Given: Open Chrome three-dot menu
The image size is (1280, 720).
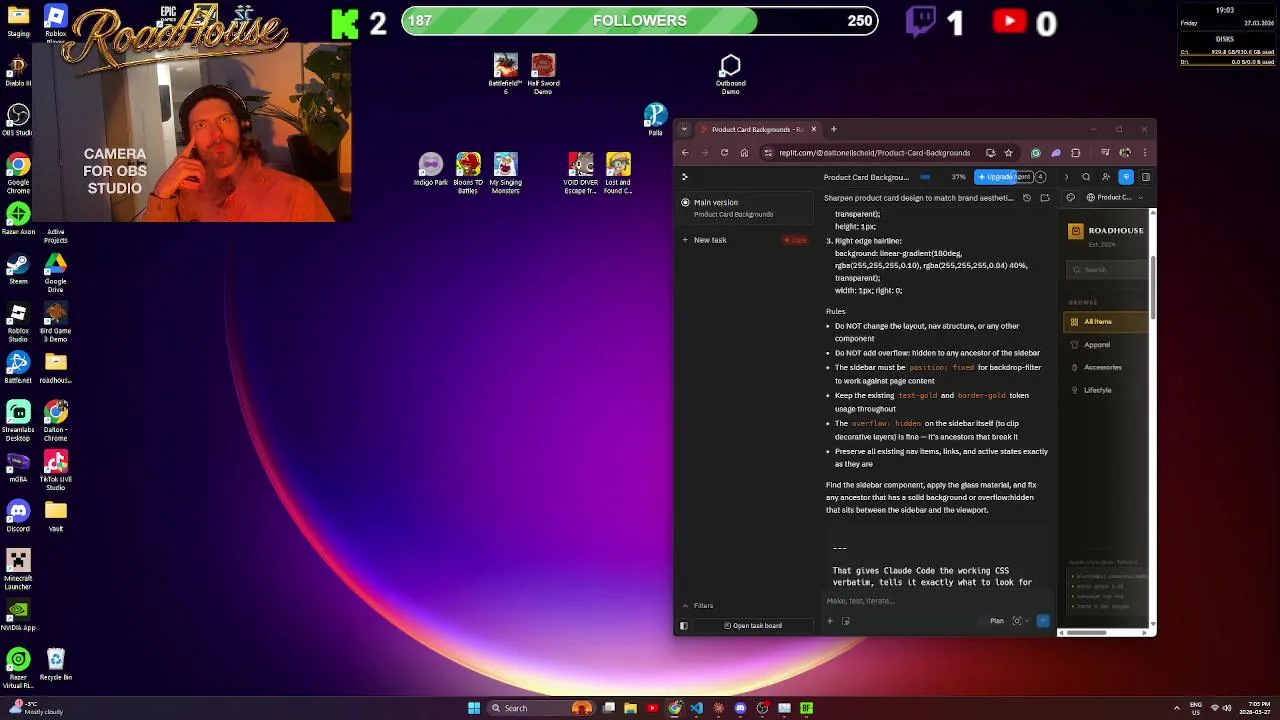Looking at the screenshot, I should pos(1145,153).
